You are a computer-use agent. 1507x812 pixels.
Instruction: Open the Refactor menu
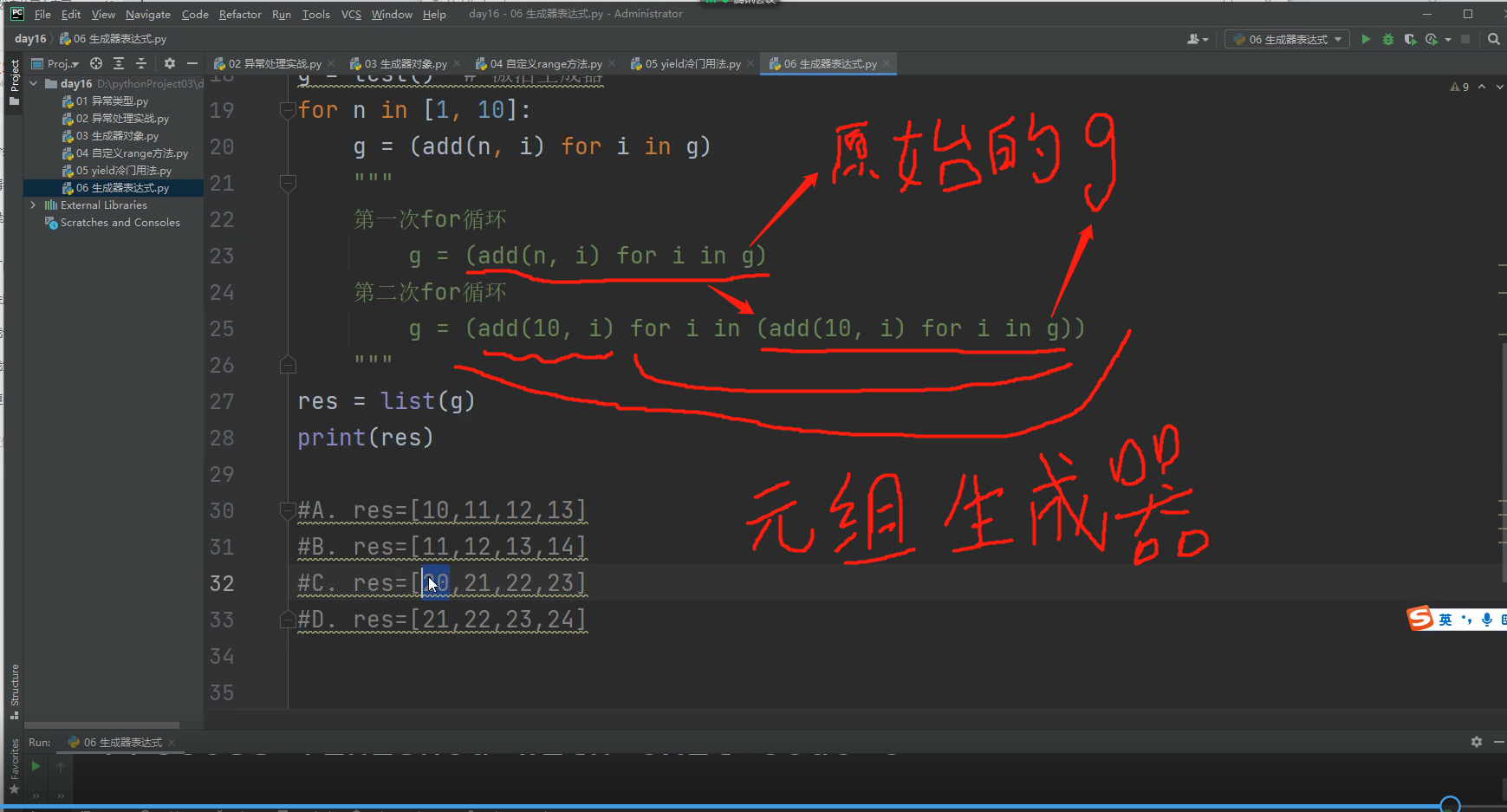[240, 14]
